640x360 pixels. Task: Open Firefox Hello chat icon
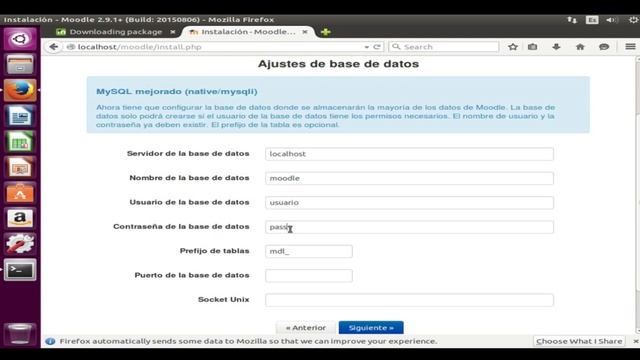click(x=604, y=47)
